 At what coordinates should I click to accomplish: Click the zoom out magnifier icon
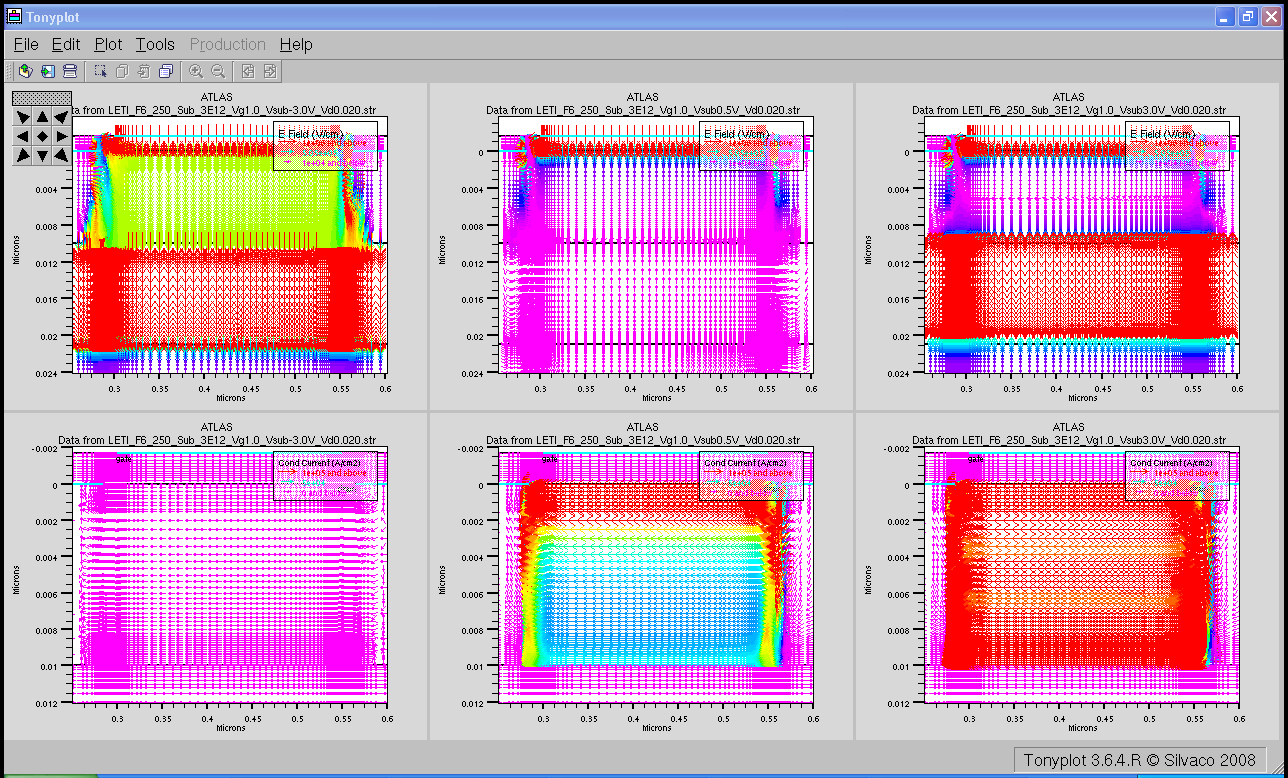(x=218, y=71)
